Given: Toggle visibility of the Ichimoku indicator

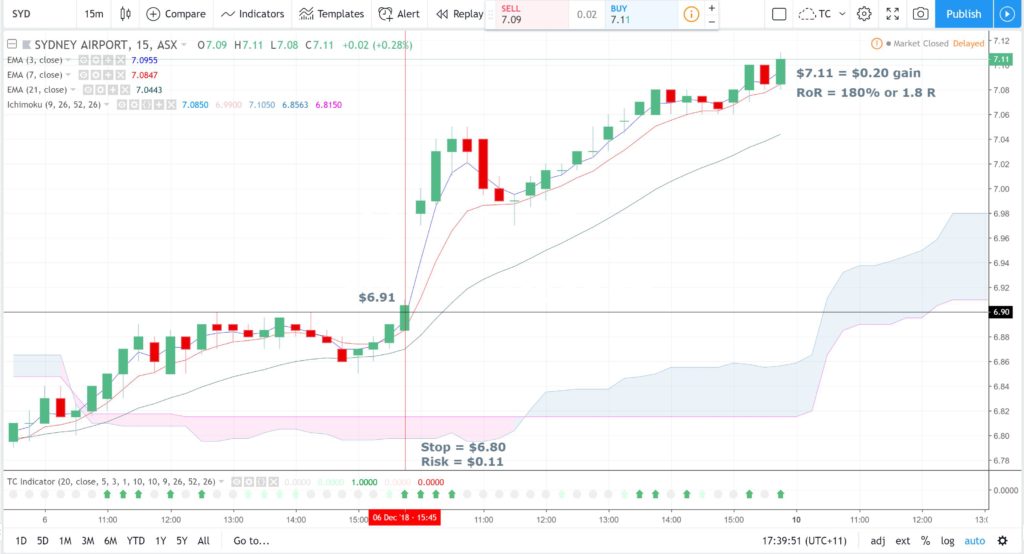Looking at the screenshot, I should click(122, 105).
